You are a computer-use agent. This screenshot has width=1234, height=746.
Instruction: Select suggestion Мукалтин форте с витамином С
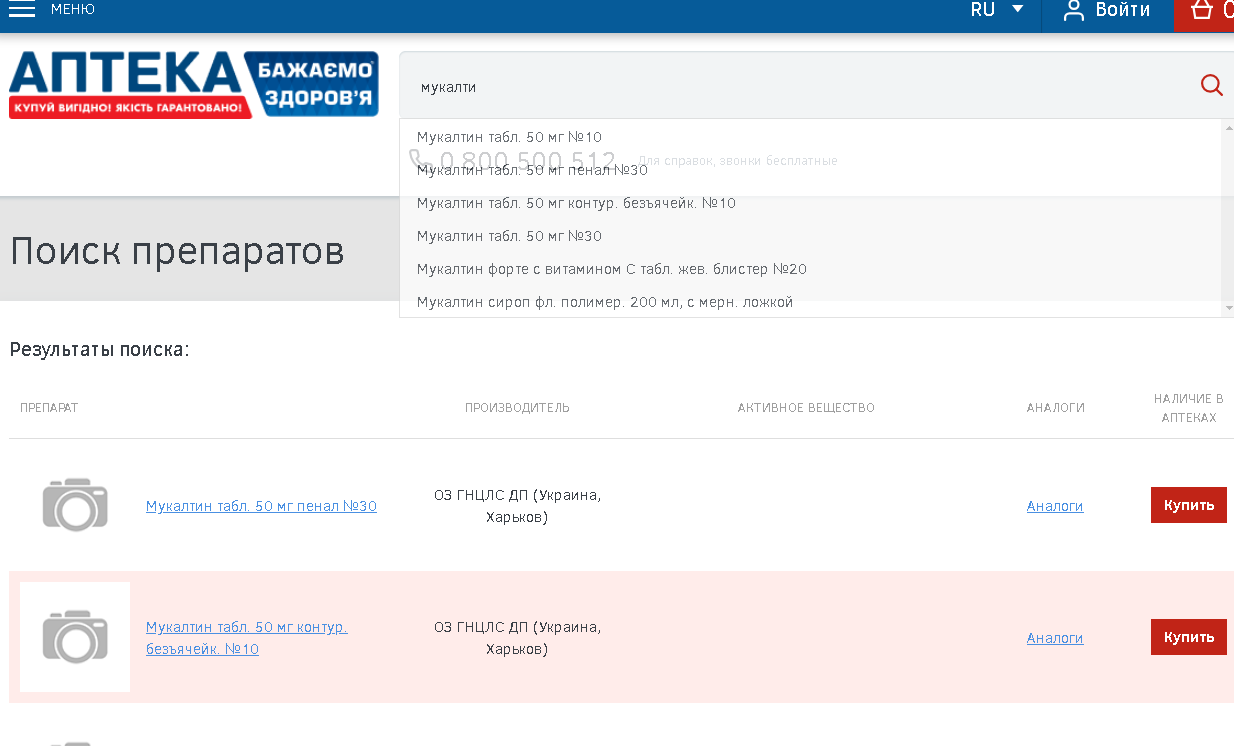point(611,269)
